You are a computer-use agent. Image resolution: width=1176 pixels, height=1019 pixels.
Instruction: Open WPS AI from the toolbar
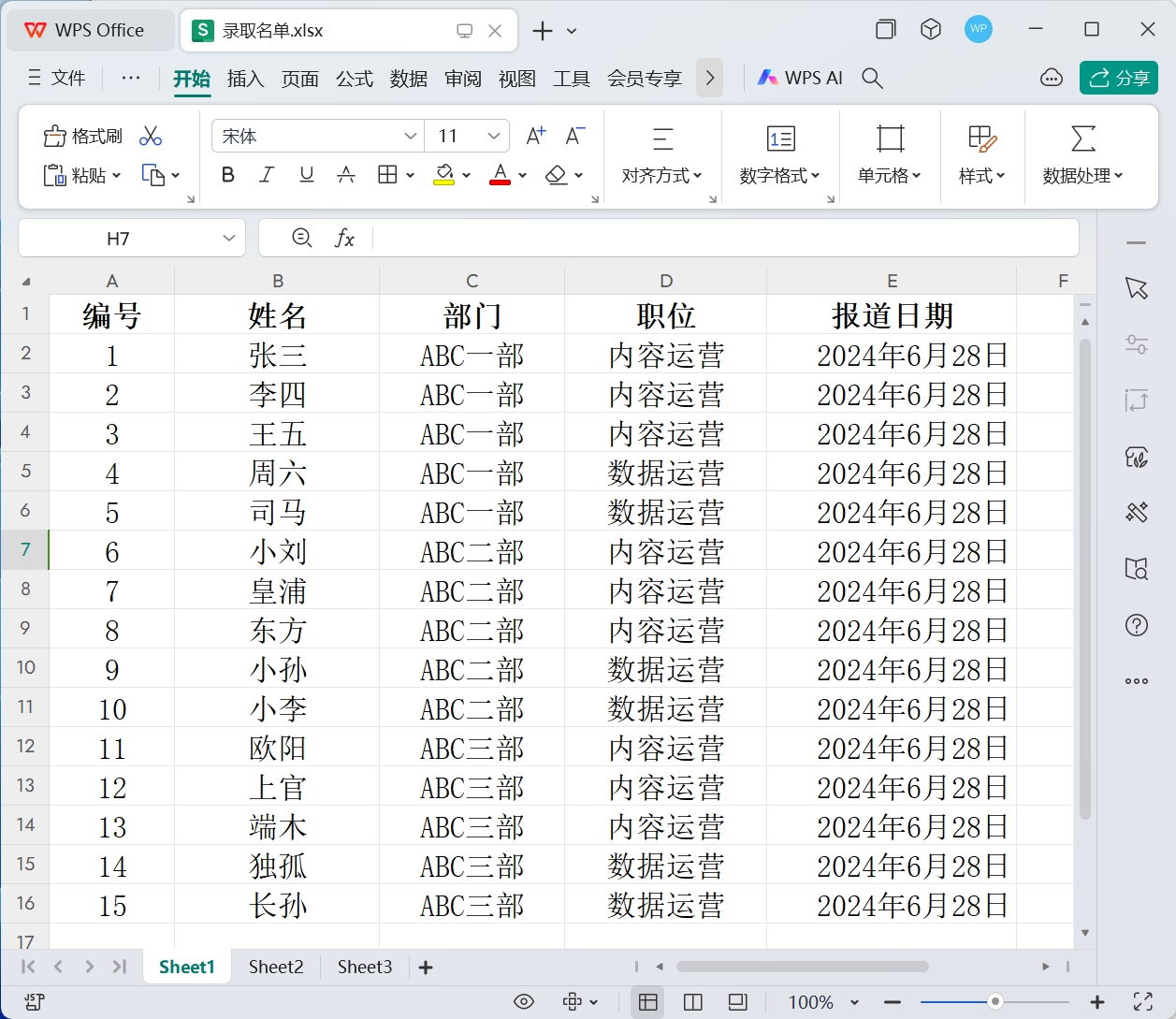799,78
